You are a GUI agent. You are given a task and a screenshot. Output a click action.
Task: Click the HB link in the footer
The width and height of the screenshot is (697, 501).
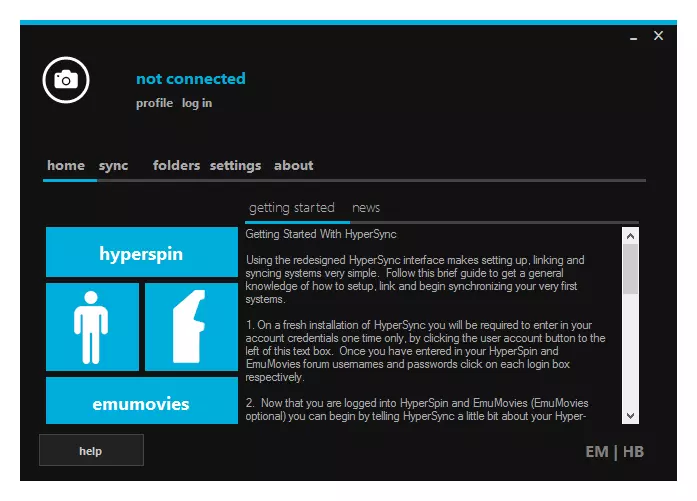(x=633, y=451)
